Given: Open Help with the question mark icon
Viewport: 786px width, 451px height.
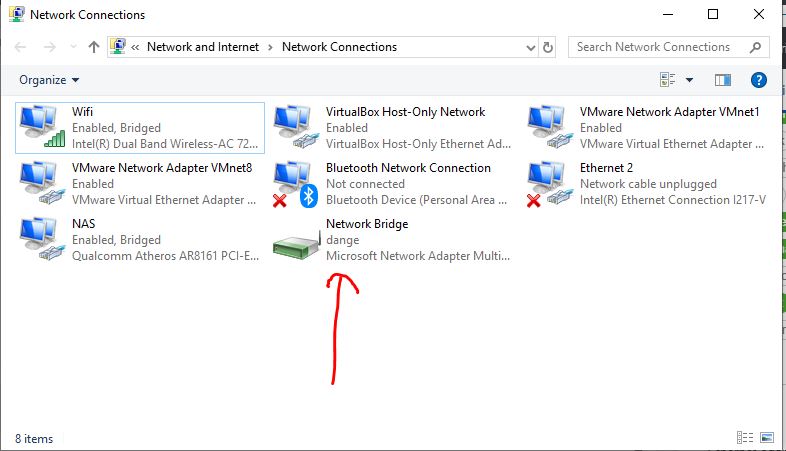Looking at the screenshot, I should pyautogui.click(x=758, y=80).
